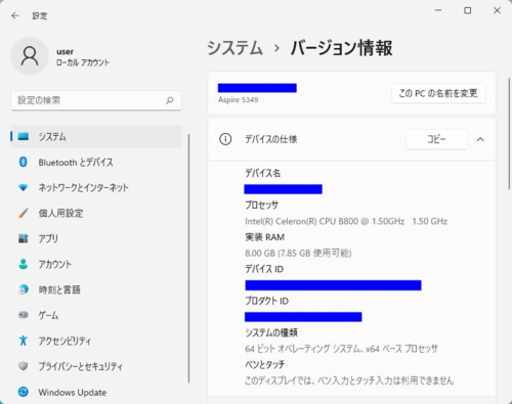This screenshot has width=512, height=404.
Task: Open プライバシーとセキュリティ settings
Action: tap(96, 366)
